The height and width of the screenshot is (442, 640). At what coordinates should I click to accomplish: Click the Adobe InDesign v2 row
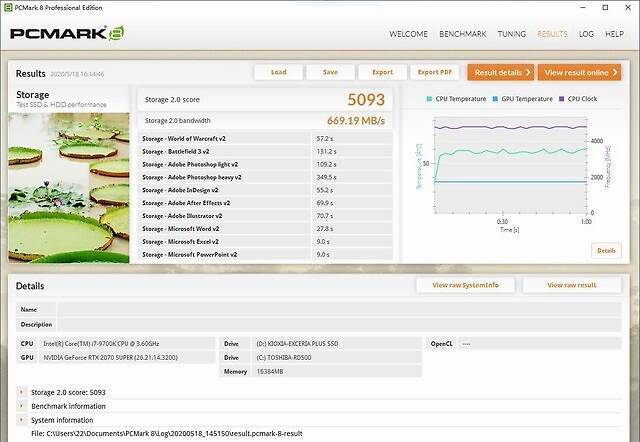pos(266,190)
